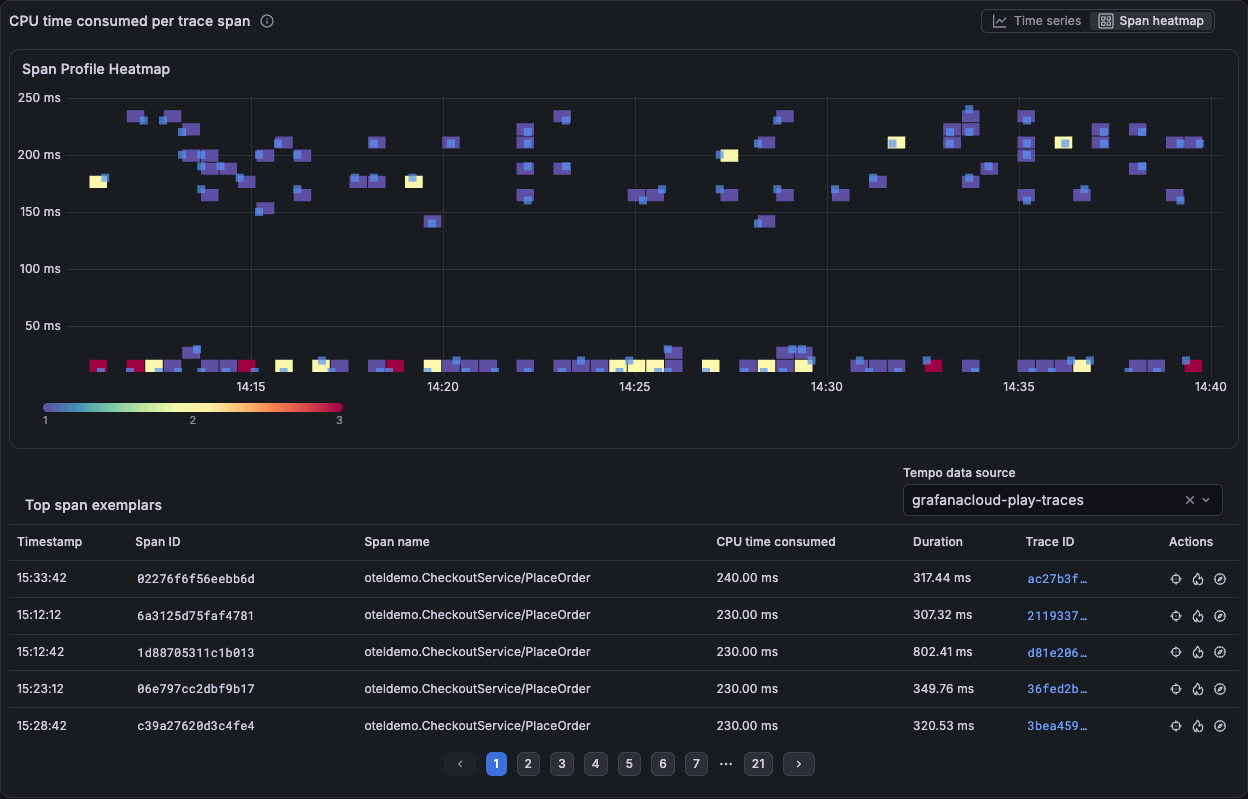Jump to pagination page 7
This screenshot has width=1248, height=799.
tap(695, 764)
